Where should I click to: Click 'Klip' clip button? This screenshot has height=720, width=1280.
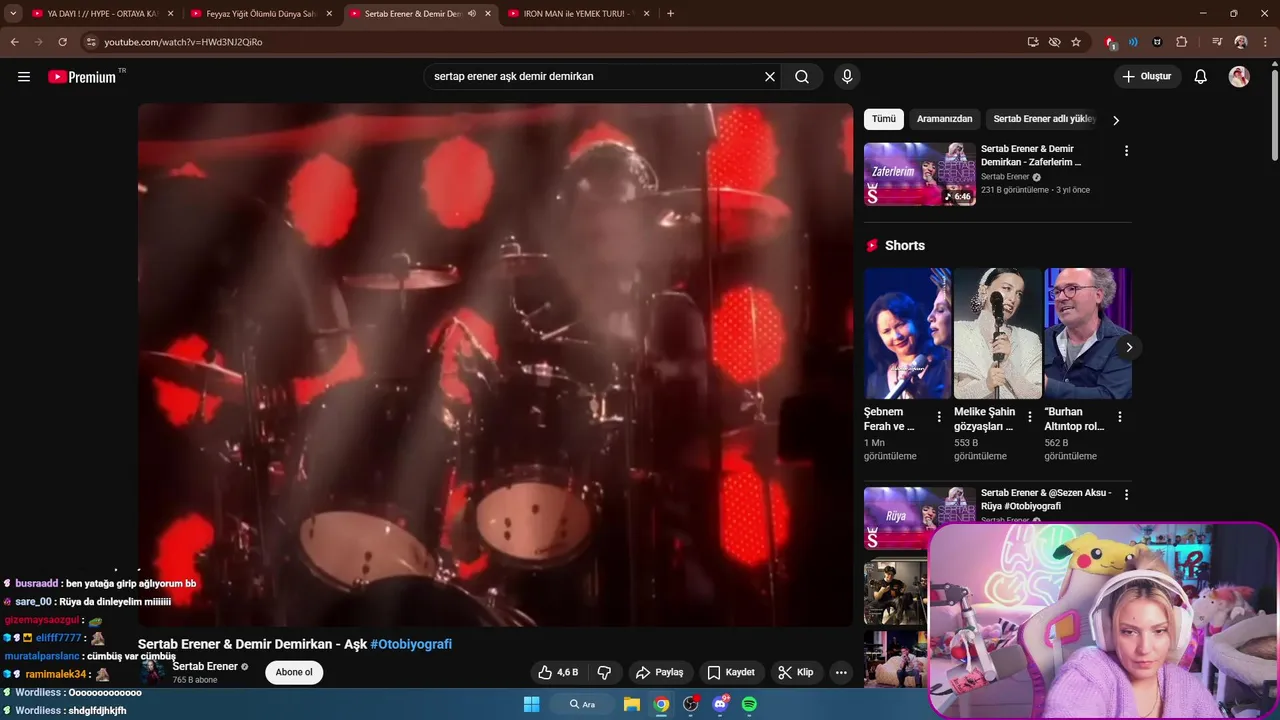pos(796,673)
